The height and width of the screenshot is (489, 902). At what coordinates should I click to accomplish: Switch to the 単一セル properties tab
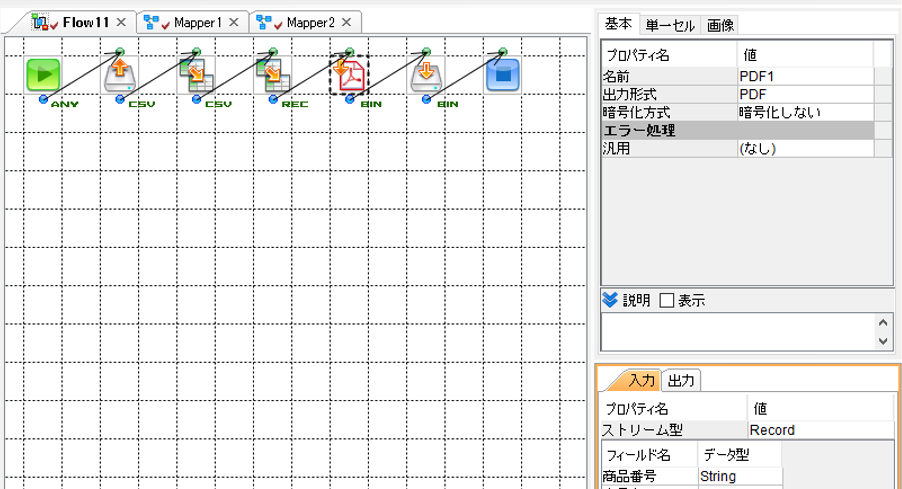point(670,25)
